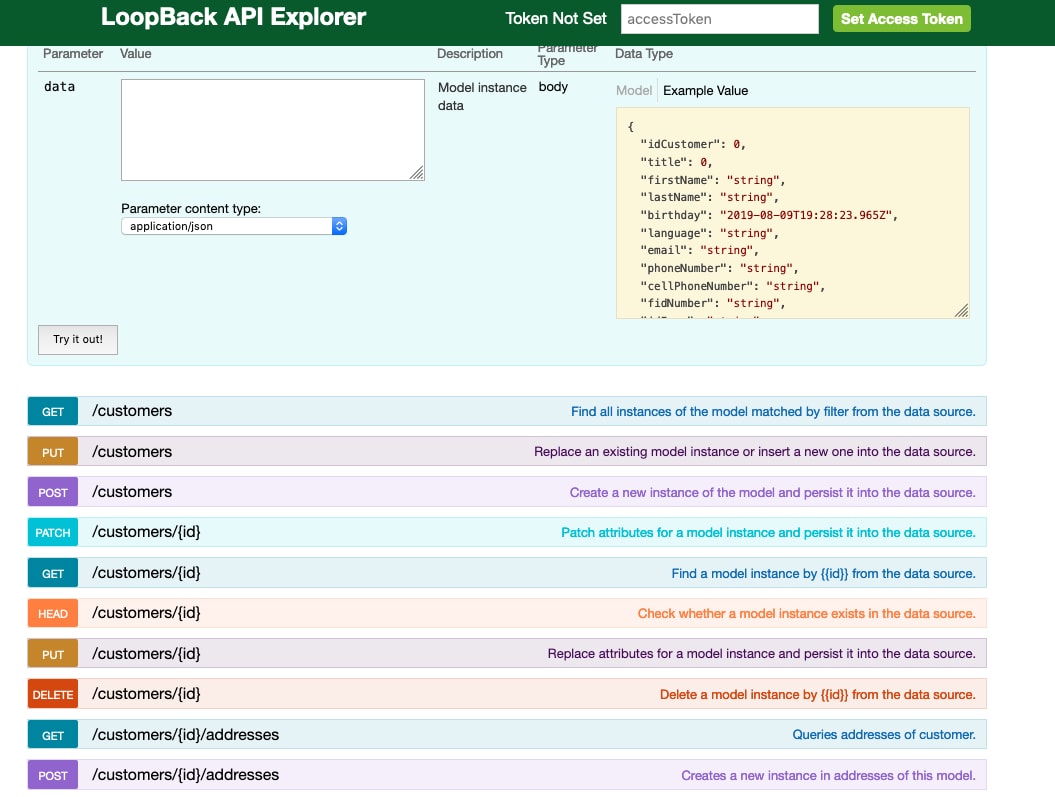Open GET /customers/{id}/addresses path link

(x=185, y=734)
